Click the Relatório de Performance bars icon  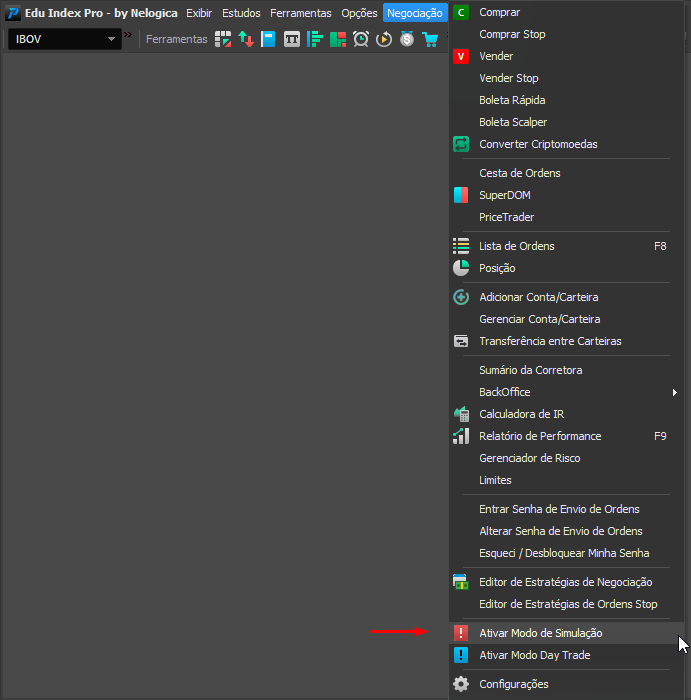pos(461,436)
